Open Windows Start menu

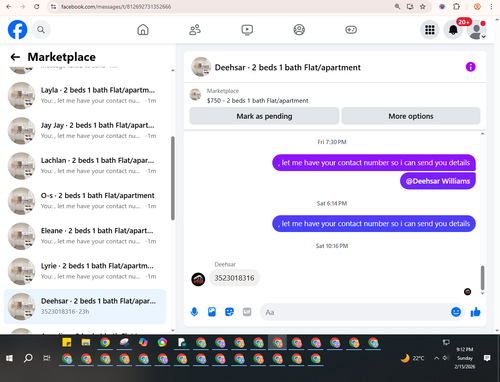click(9, 358)
